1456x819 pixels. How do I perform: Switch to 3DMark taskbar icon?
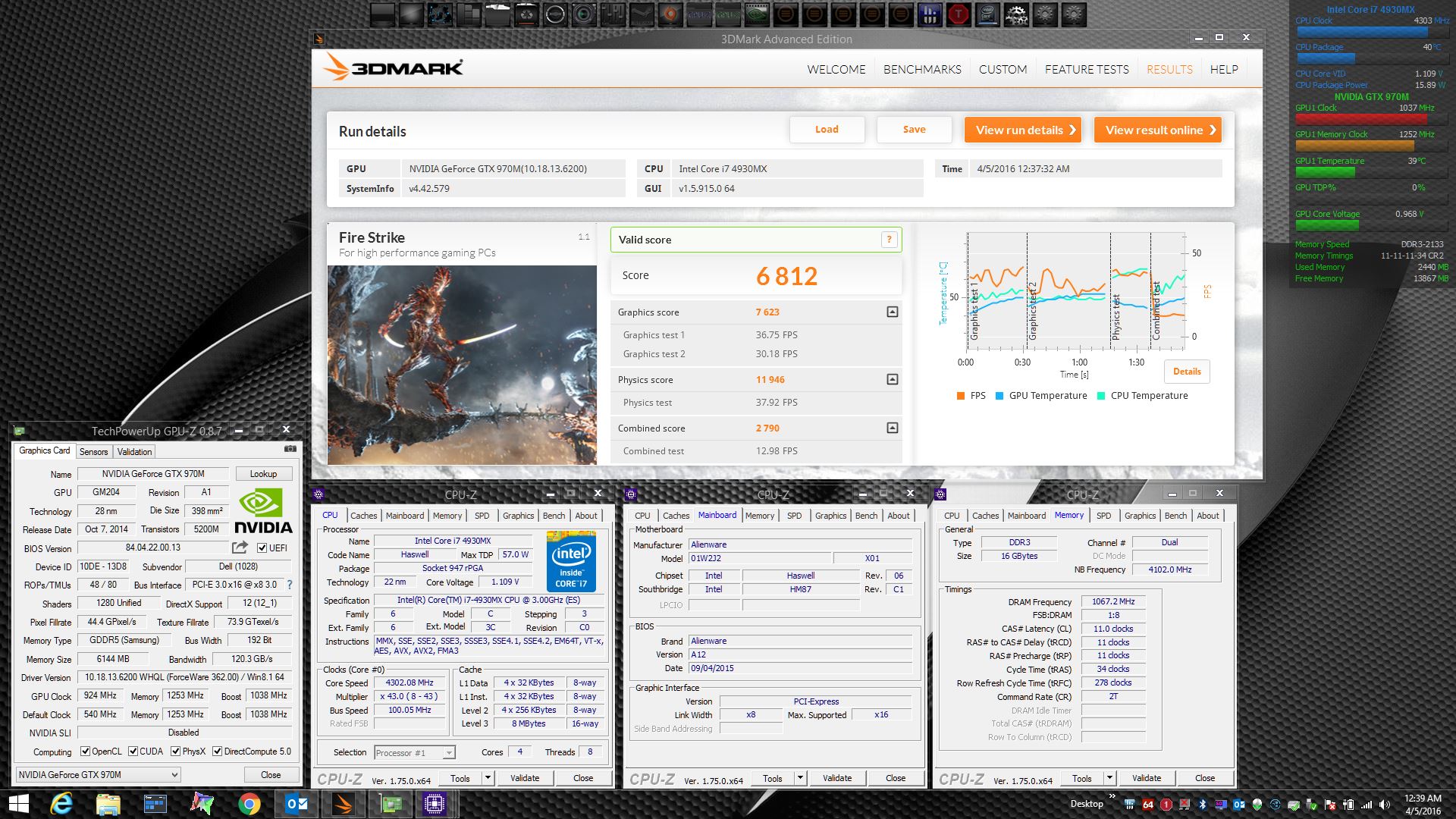point(343,803)
